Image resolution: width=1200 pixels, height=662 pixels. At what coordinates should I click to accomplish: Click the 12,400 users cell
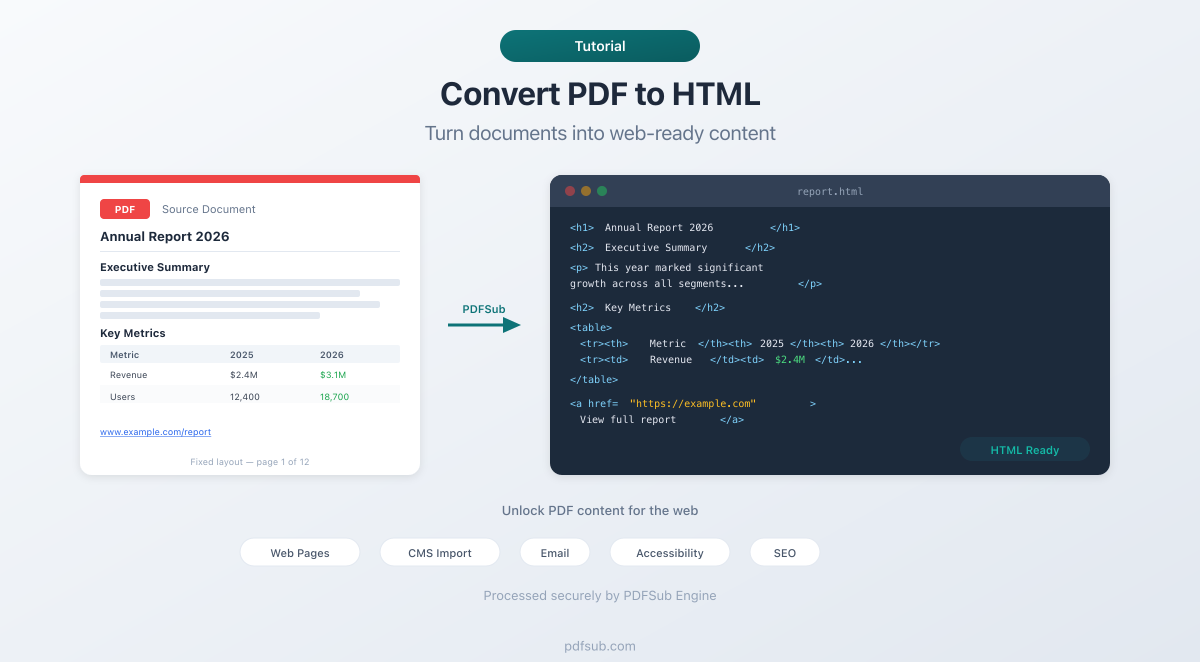coord(245,397)
